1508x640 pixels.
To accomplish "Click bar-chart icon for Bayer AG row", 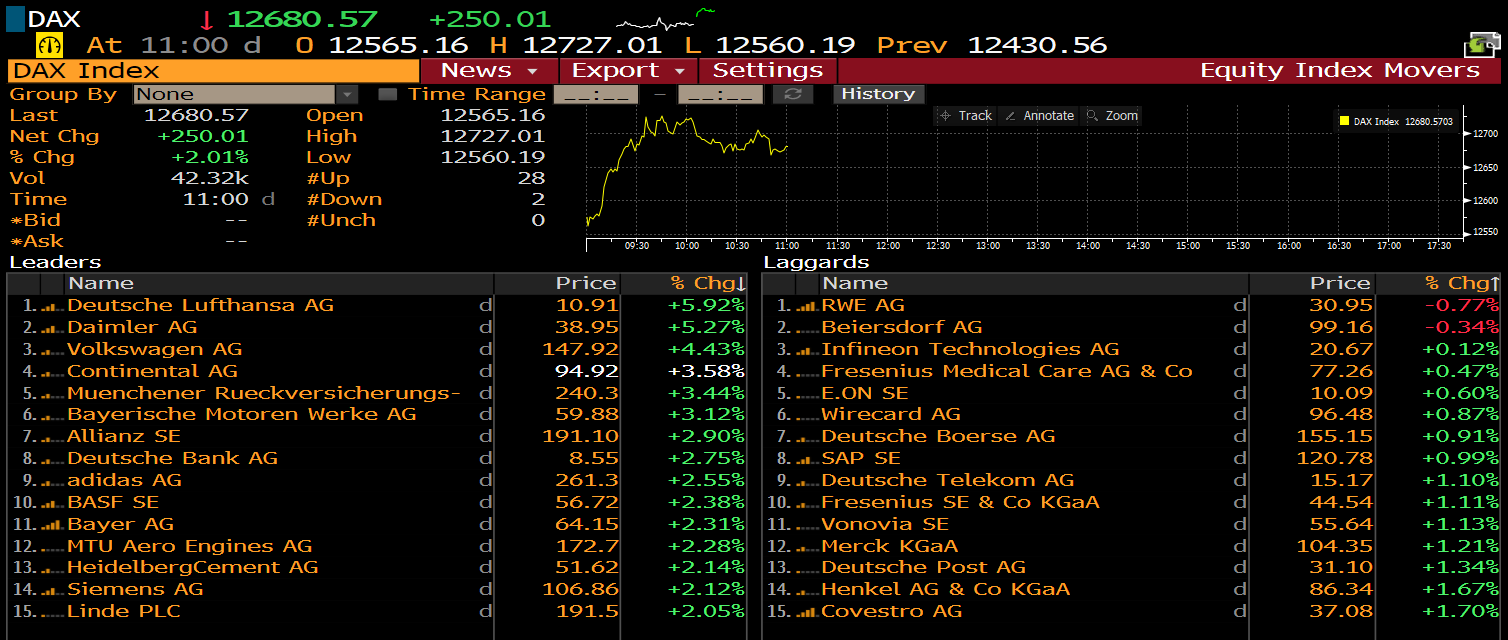I will point(52,525).
